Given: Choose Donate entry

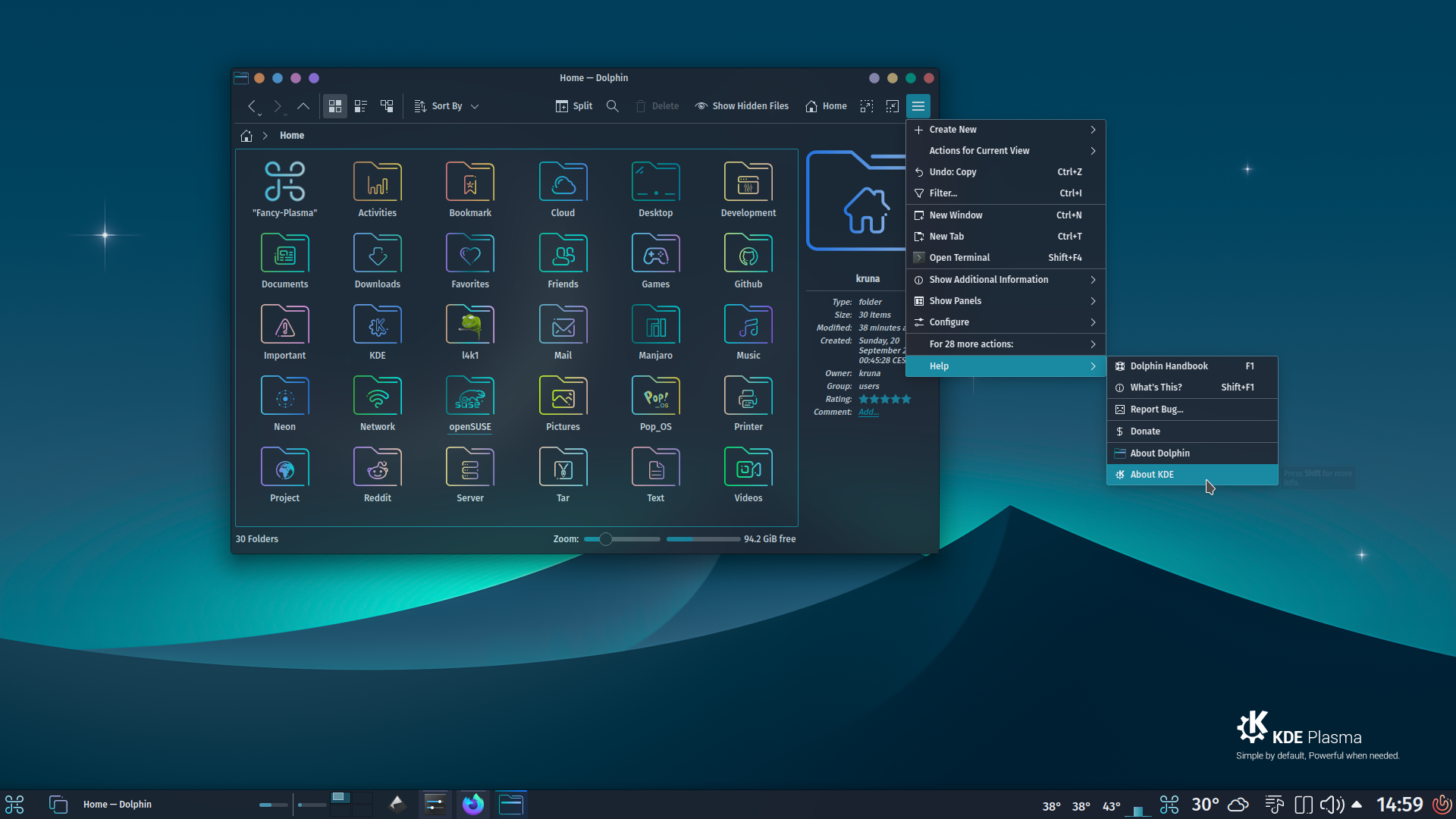Looking at the screenshot, I should click(x=1192, y=431).
